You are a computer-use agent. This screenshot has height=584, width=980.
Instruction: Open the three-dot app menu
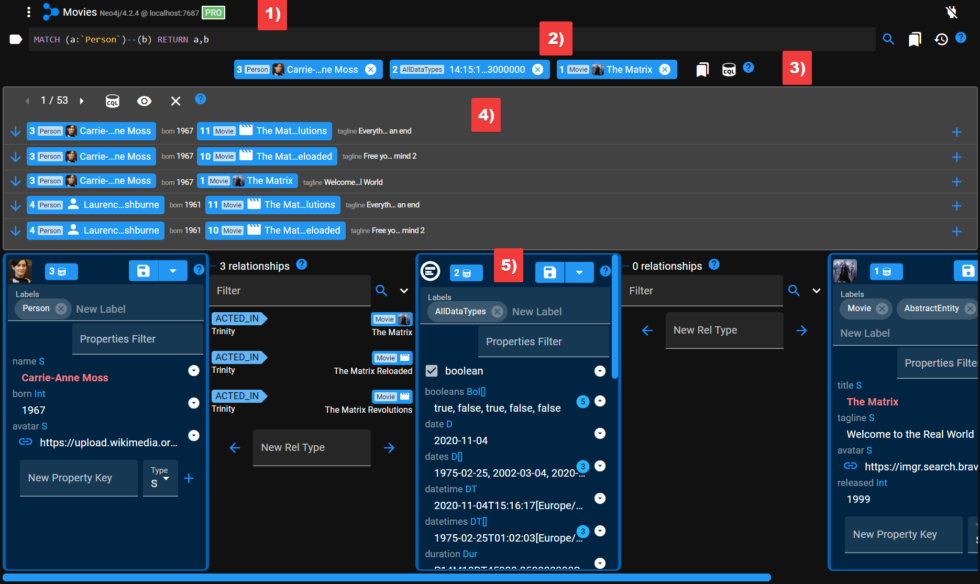28,12
